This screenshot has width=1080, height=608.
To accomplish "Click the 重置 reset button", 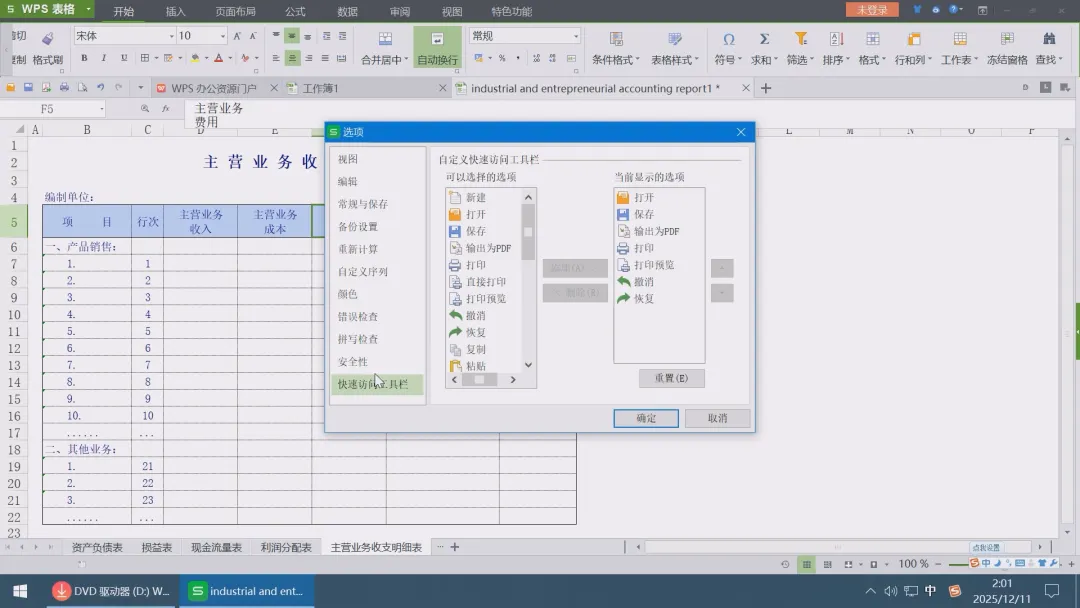I will 672,378.
